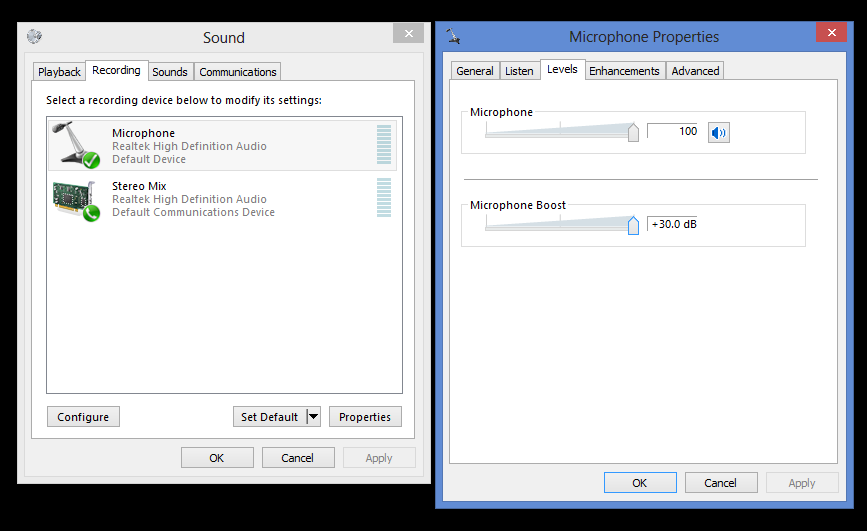Close the Microphone Properties window

pyautogui.click(x=831, y=33)
